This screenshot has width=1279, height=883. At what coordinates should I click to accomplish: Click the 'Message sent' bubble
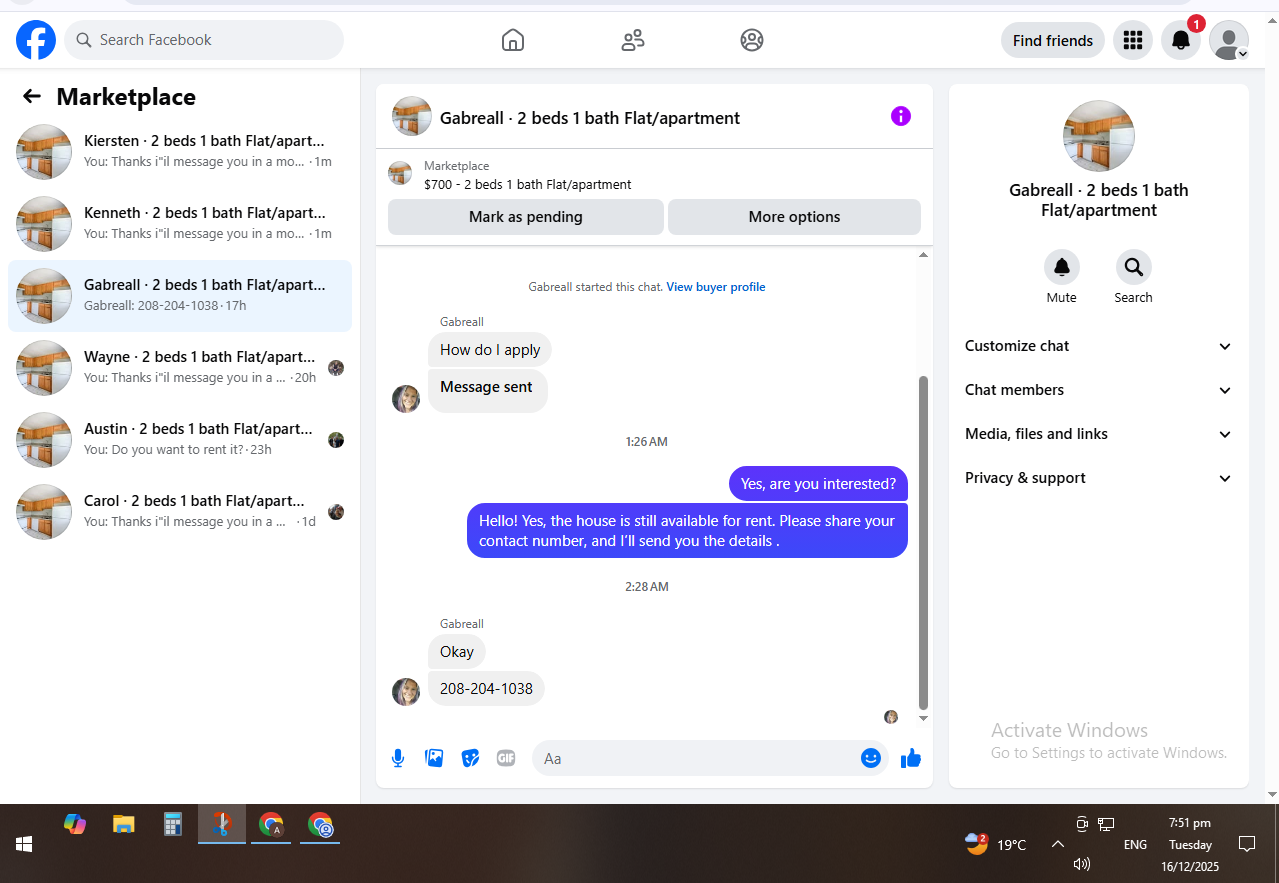click(x=488, y=390)
